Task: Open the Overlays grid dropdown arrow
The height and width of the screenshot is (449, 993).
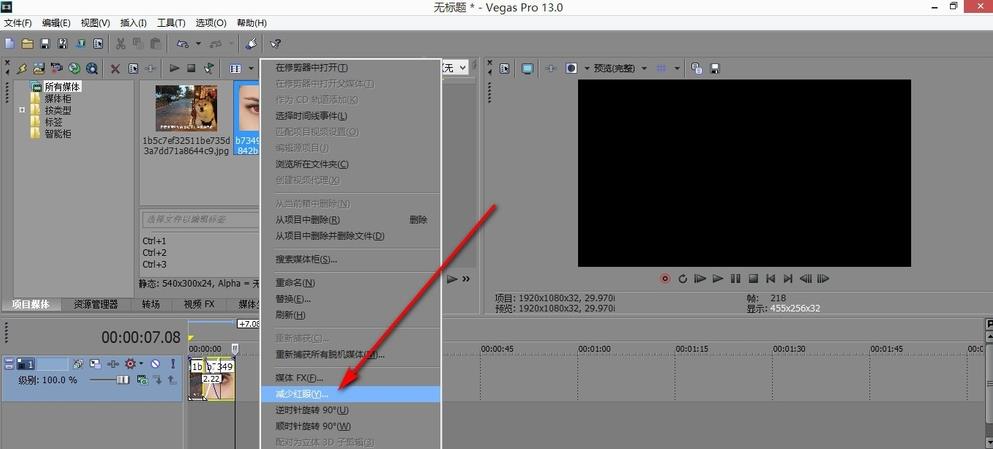Action: (x=677, y=68)
